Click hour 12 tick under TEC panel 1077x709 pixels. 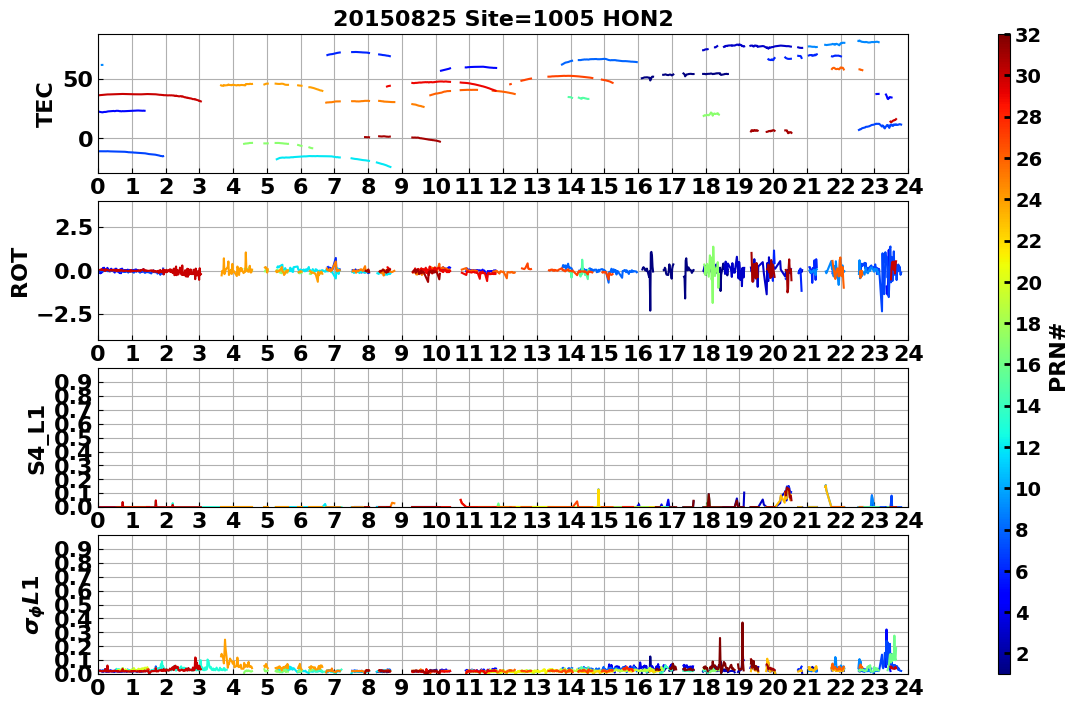503,186
